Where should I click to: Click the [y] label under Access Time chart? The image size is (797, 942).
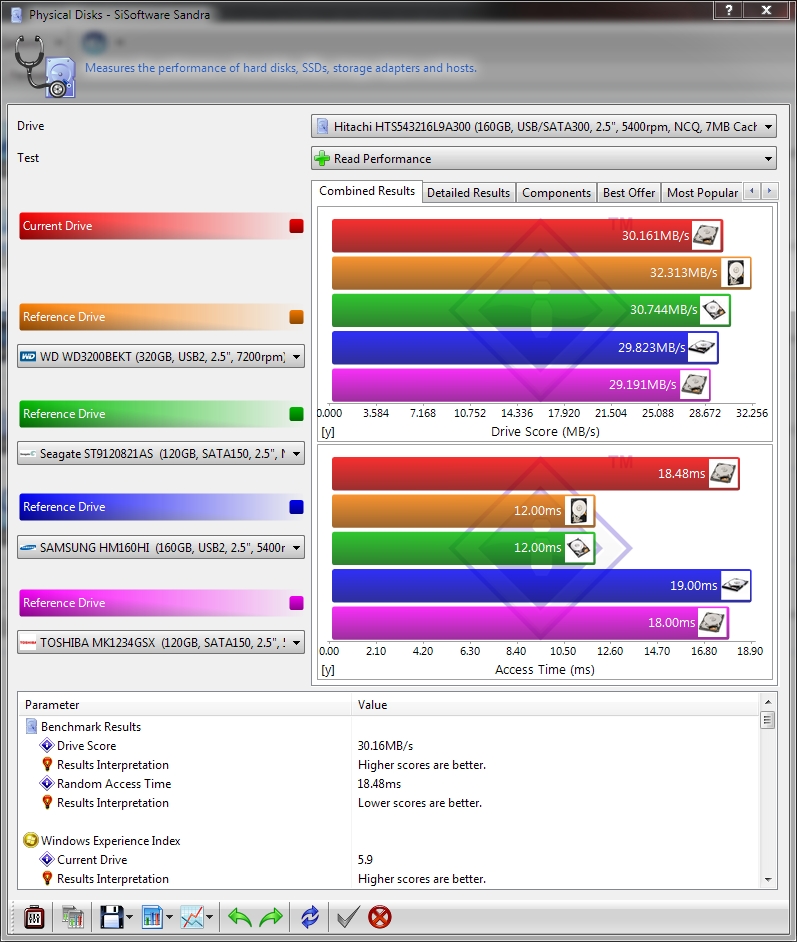[x=328, y=669]
